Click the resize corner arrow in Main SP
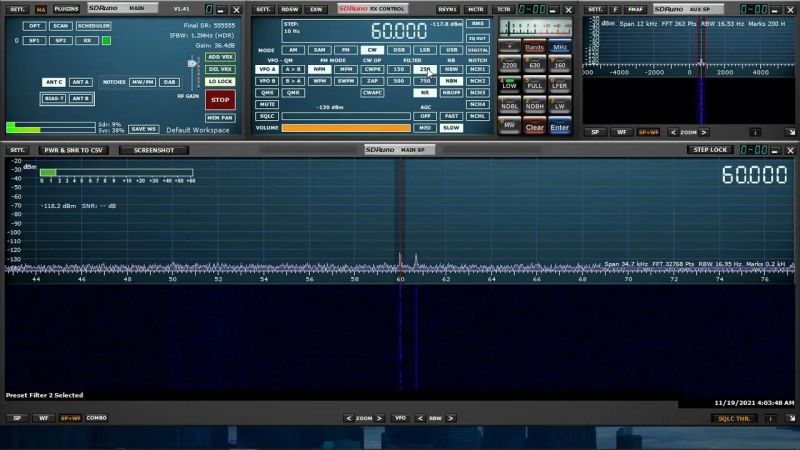This screenshot has width=800, height=450. [791, 418]
